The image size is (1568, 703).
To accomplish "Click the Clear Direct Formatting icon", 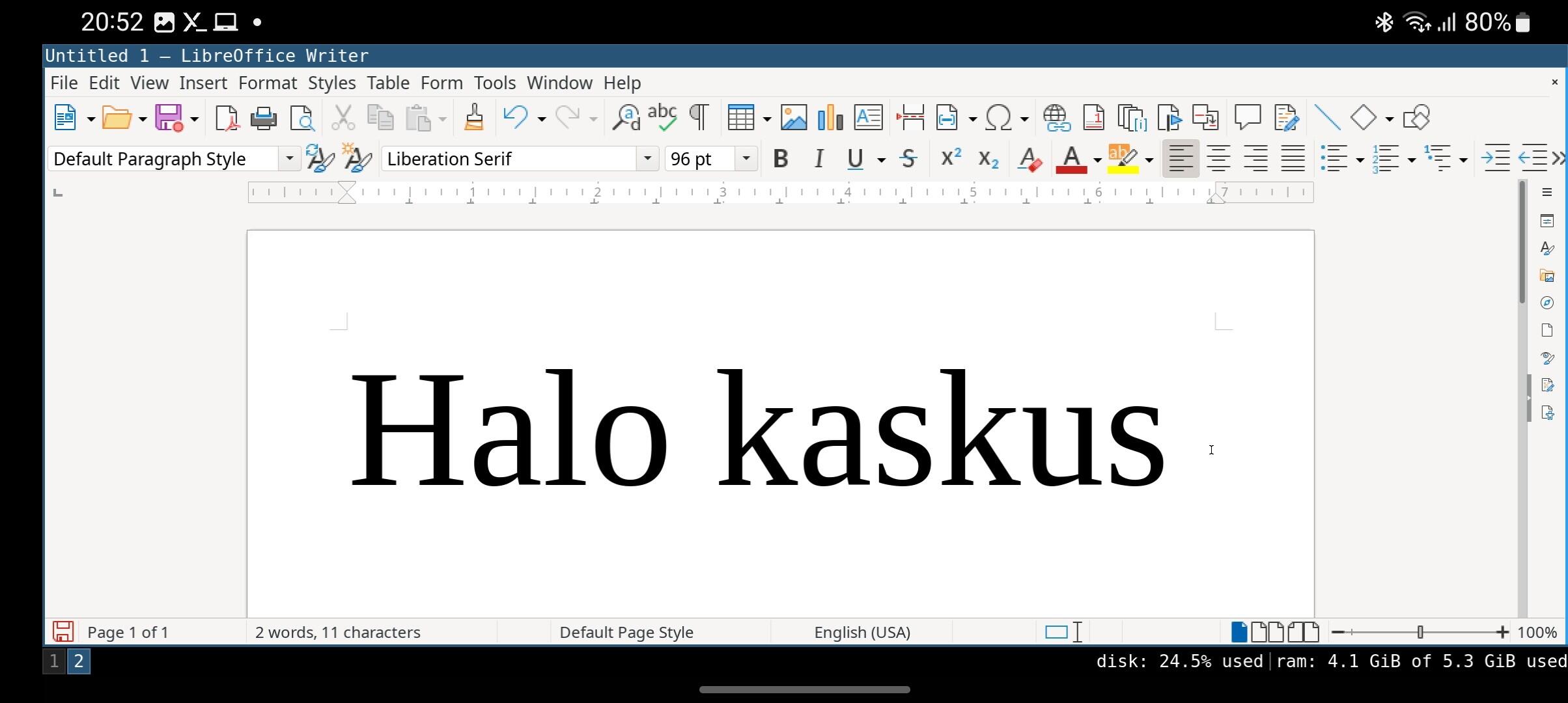I will (x=1029, y=159).
